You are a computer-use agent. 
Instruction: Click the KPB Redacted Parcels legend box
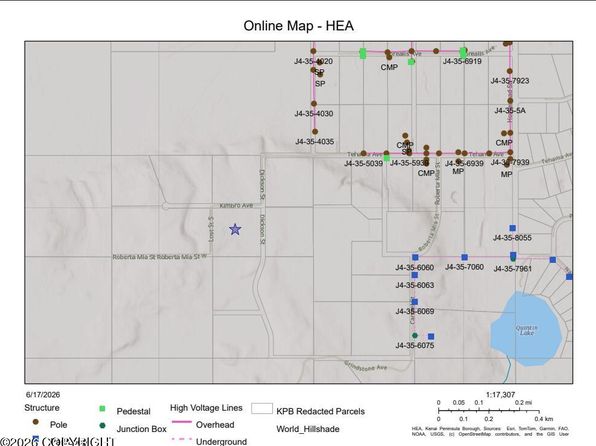262,409
